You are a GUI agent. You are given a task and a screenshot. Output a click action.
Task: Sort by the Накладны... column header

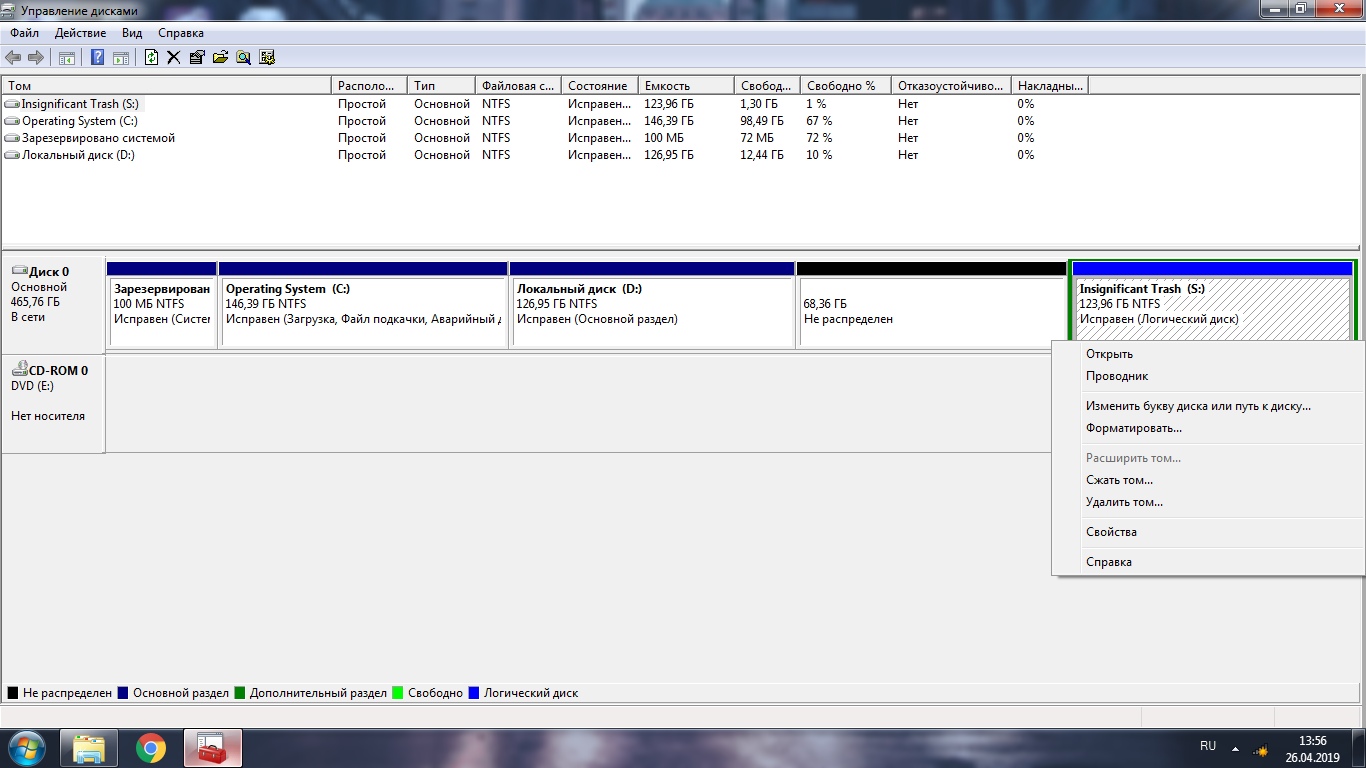[1049, 86]
